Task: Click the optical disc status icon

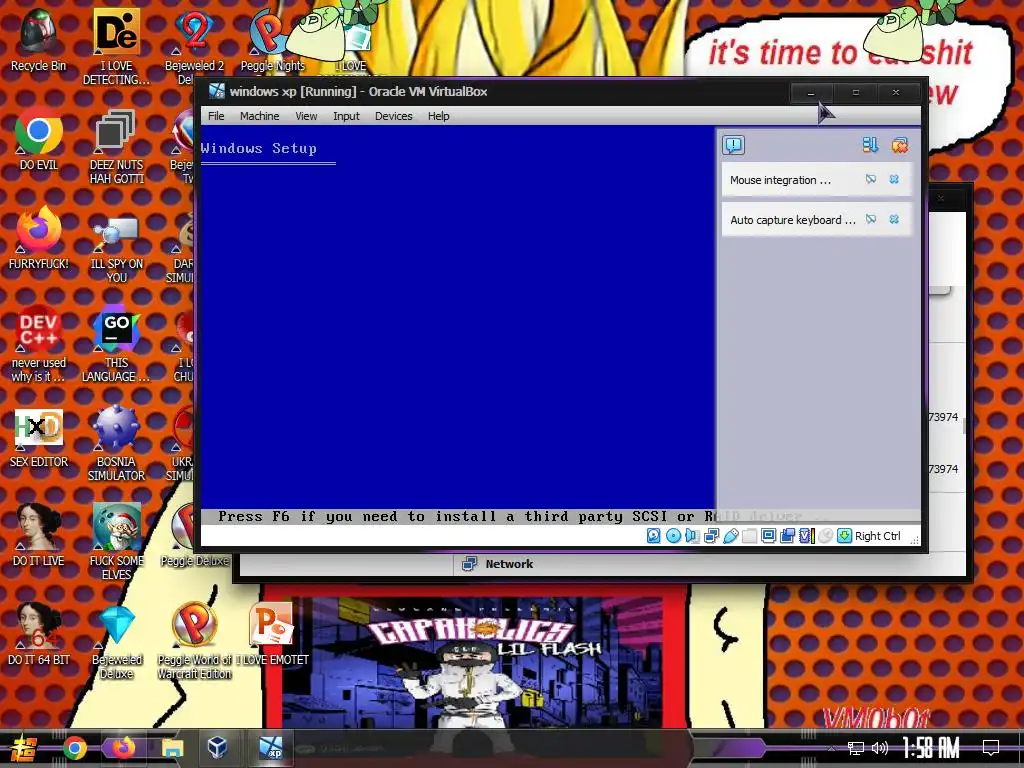Action: [673, 536]
